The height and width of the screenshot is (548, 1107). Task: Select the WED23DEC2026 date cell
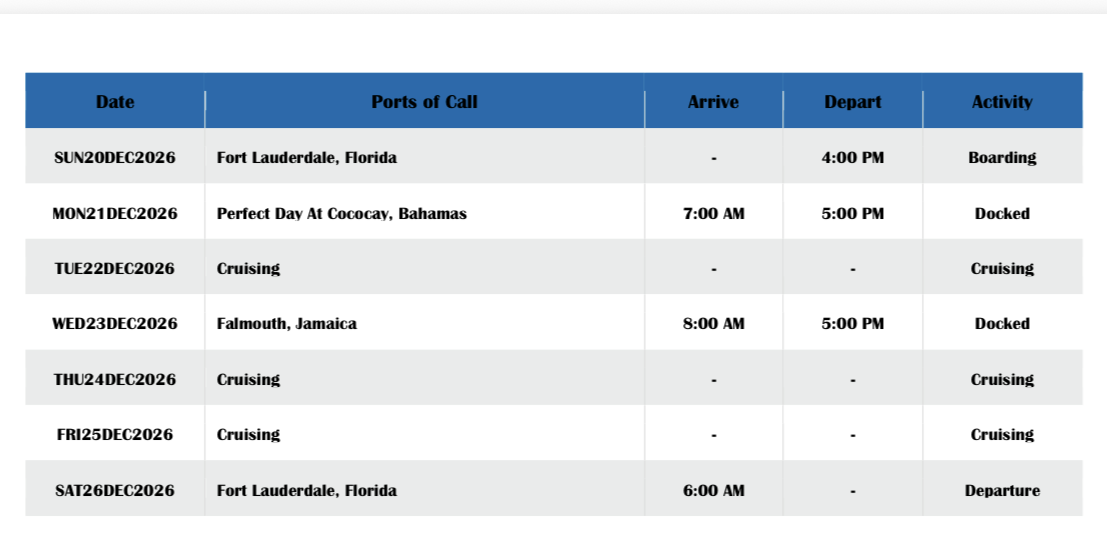point(115,324)
